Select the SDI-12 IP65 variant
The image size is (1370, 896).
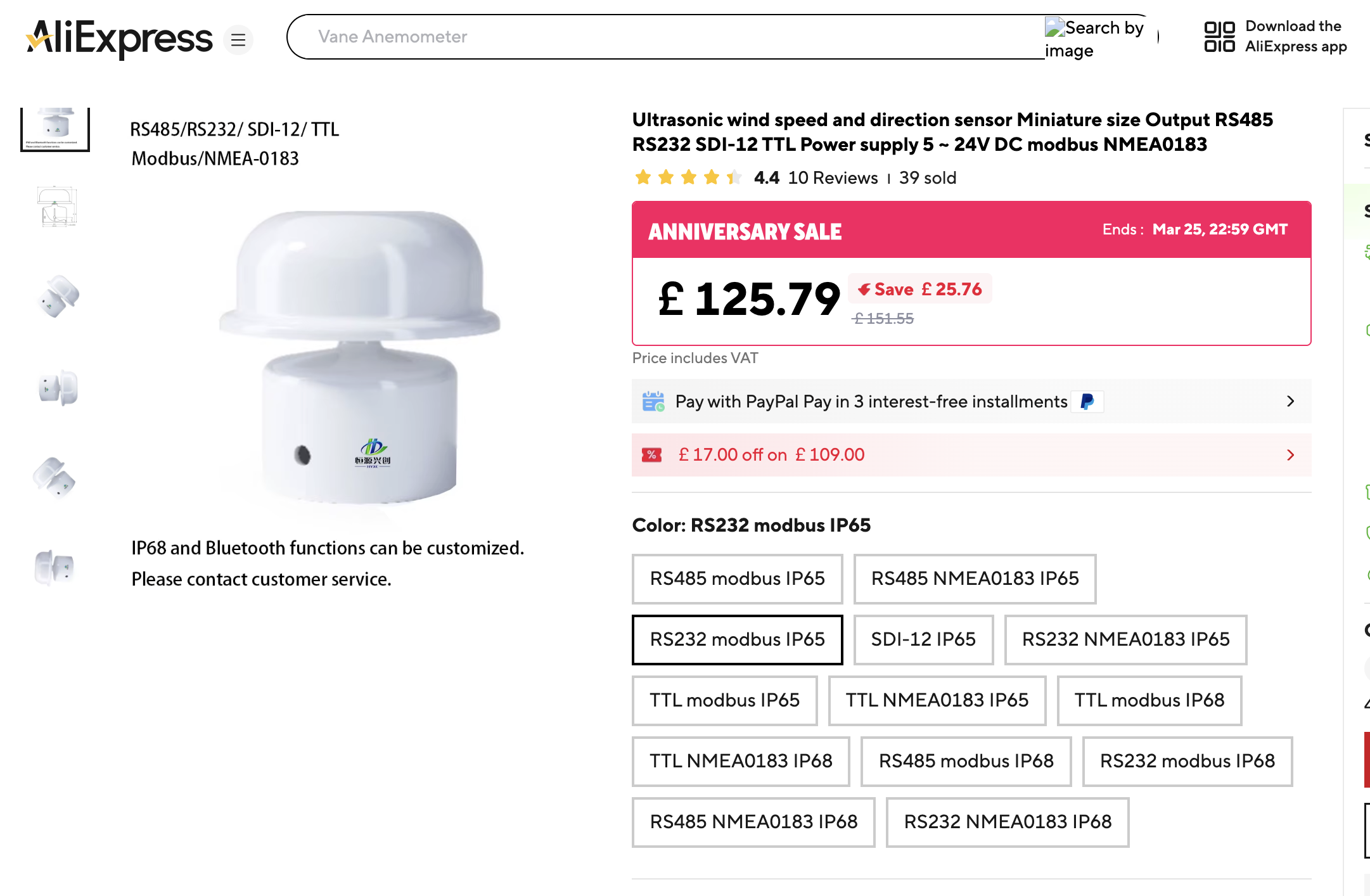point(923,639)
